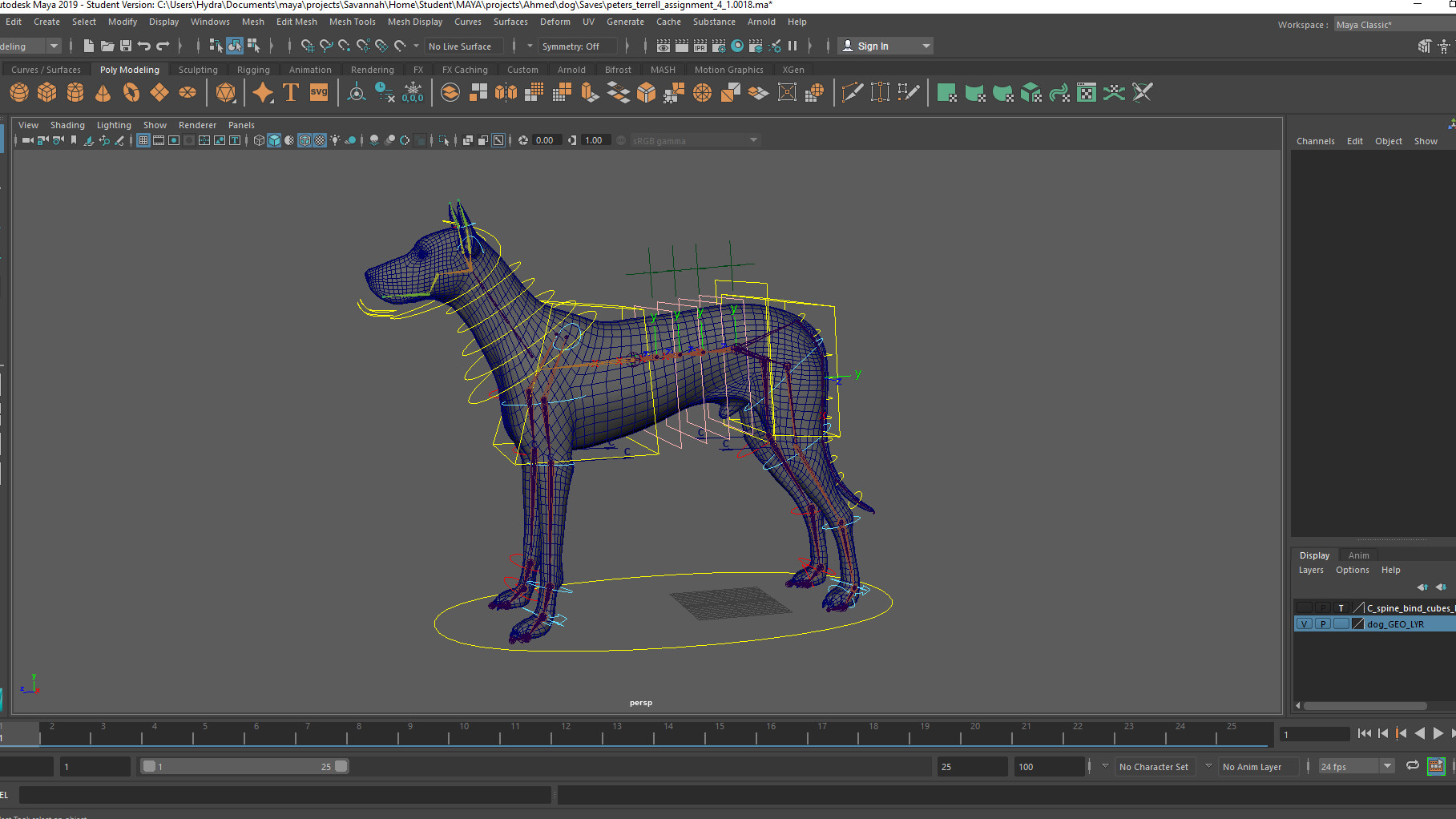Click the current frame number field
Screen dimensions: 1456x819
(x=1314, y=734)
